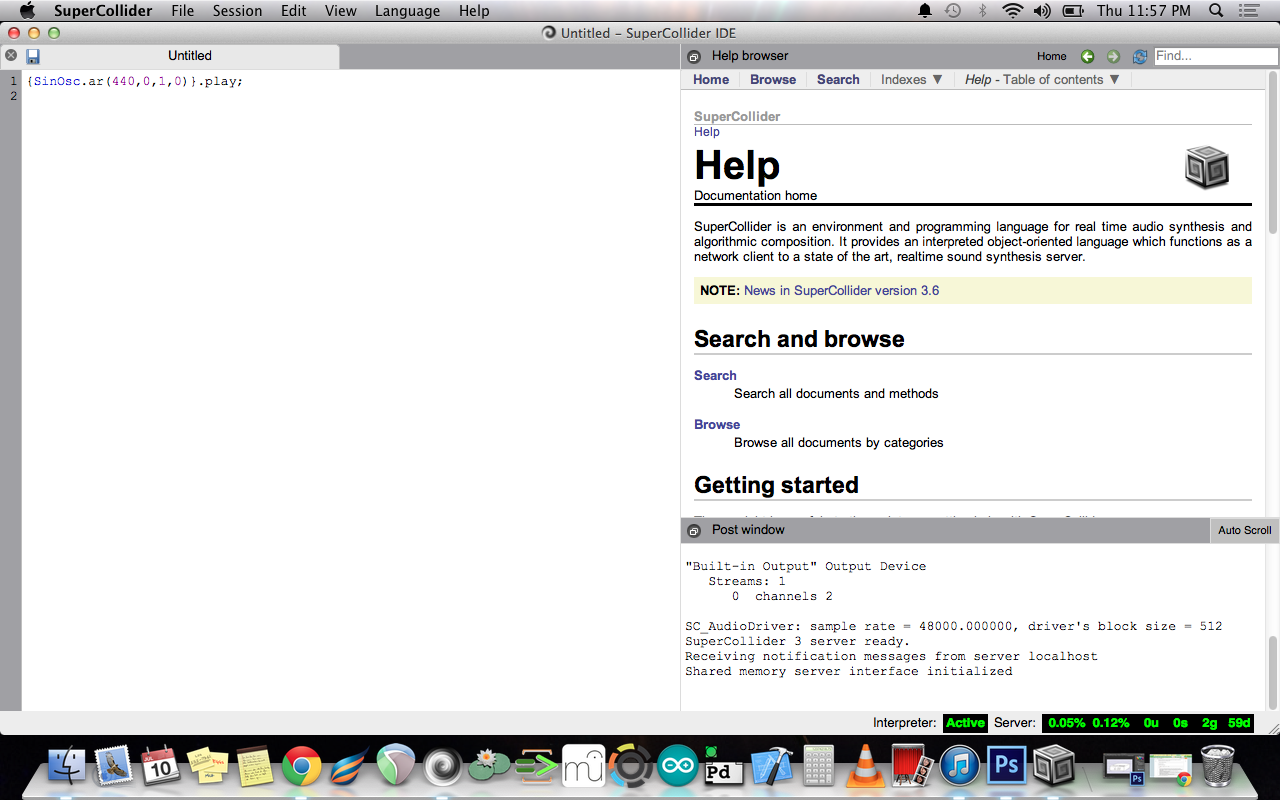Reload the Help browser page
Image resolution: width=1280 pixels, height=800 pixels.
point(1139,57)
